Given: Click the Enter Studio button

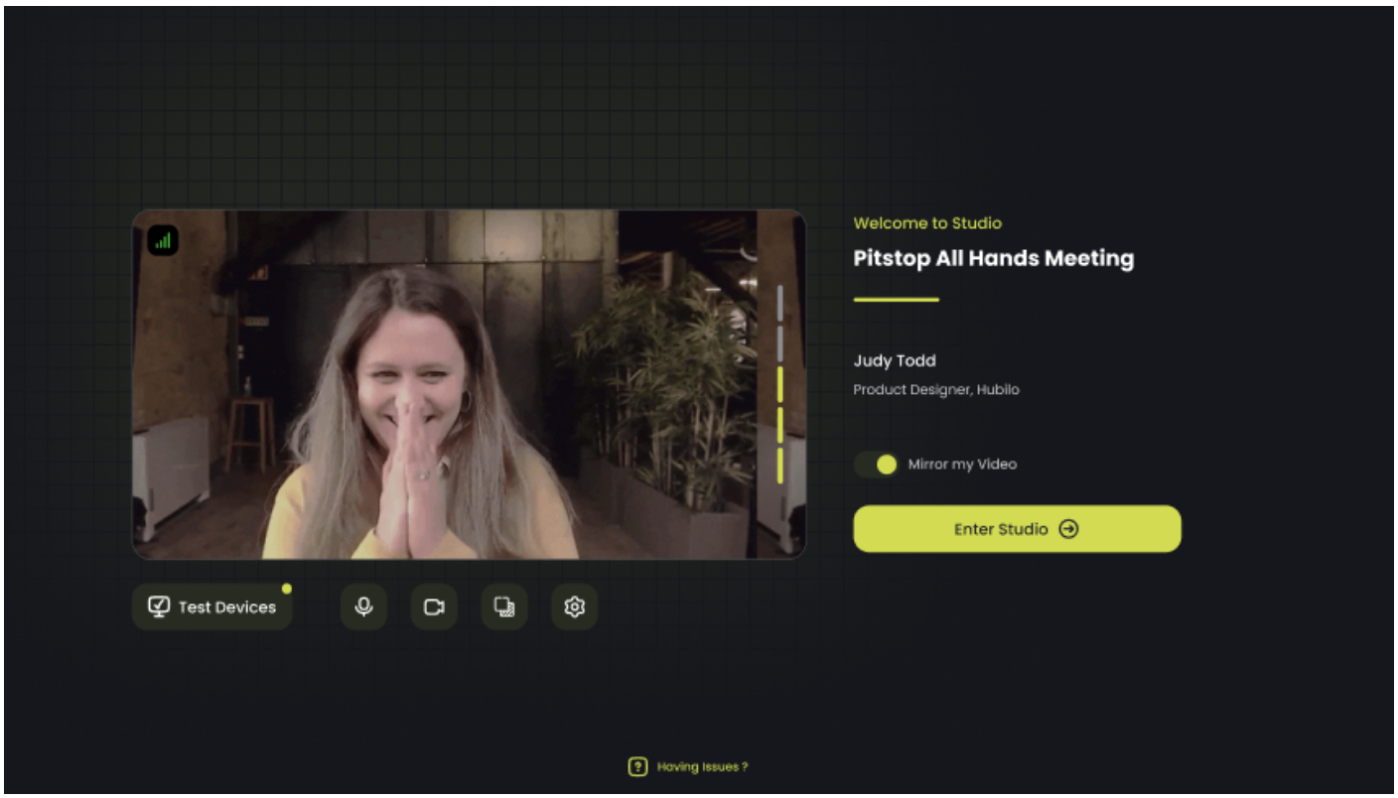Looking at the screenshot, I should click(x=1017, y=529).
